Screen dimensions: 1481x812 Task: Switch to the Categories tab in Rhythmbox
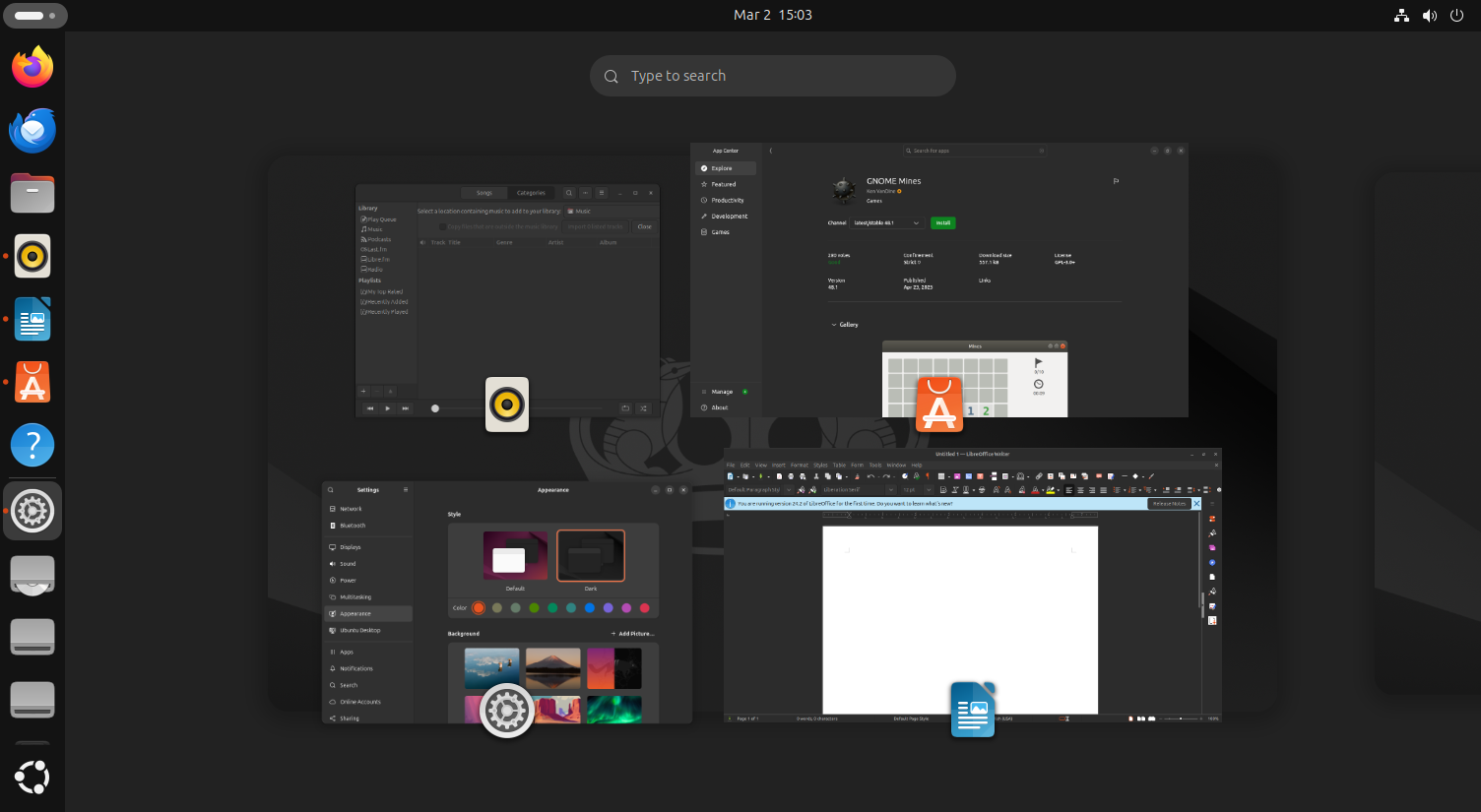[x=532, y=193]
